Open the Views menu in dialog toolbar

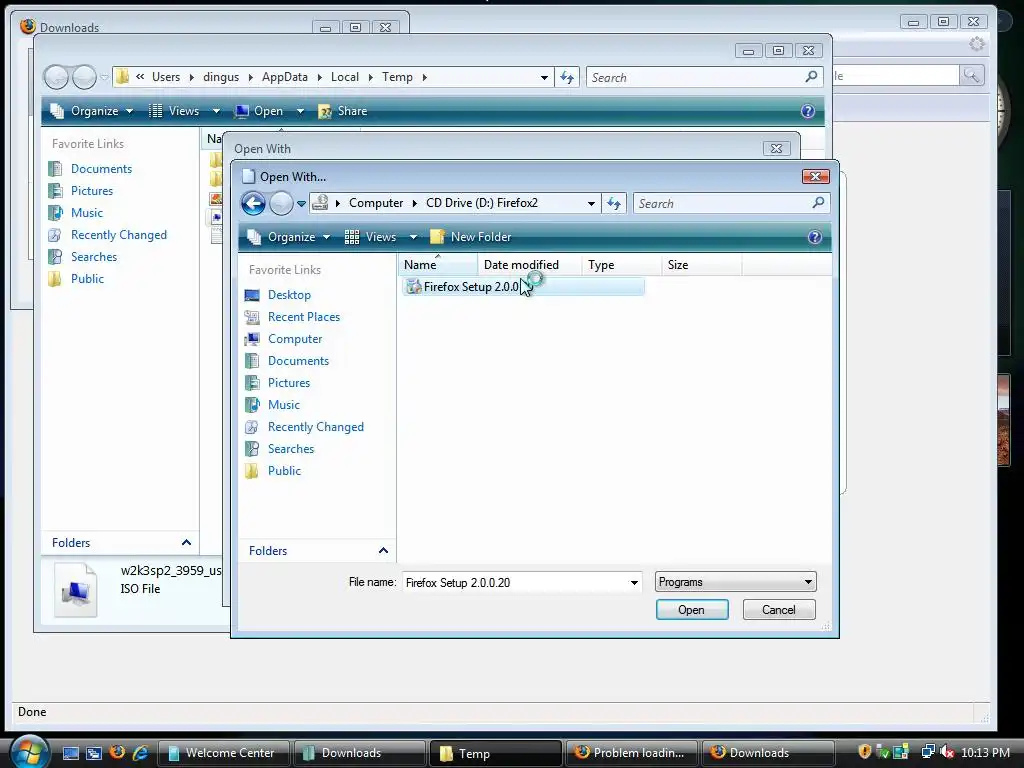371,237
